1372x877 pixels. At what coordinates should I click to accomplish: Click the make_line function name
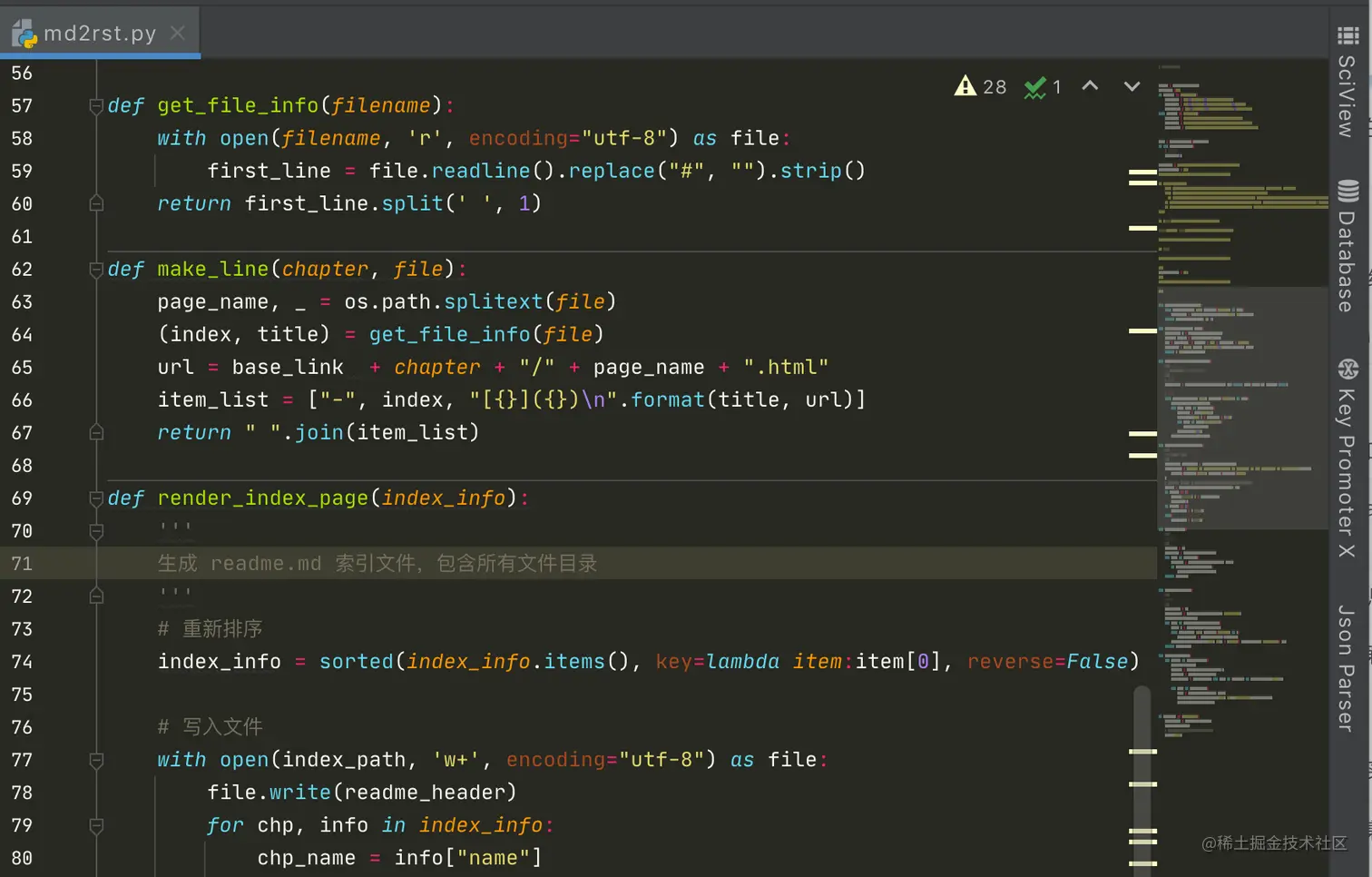213,270
